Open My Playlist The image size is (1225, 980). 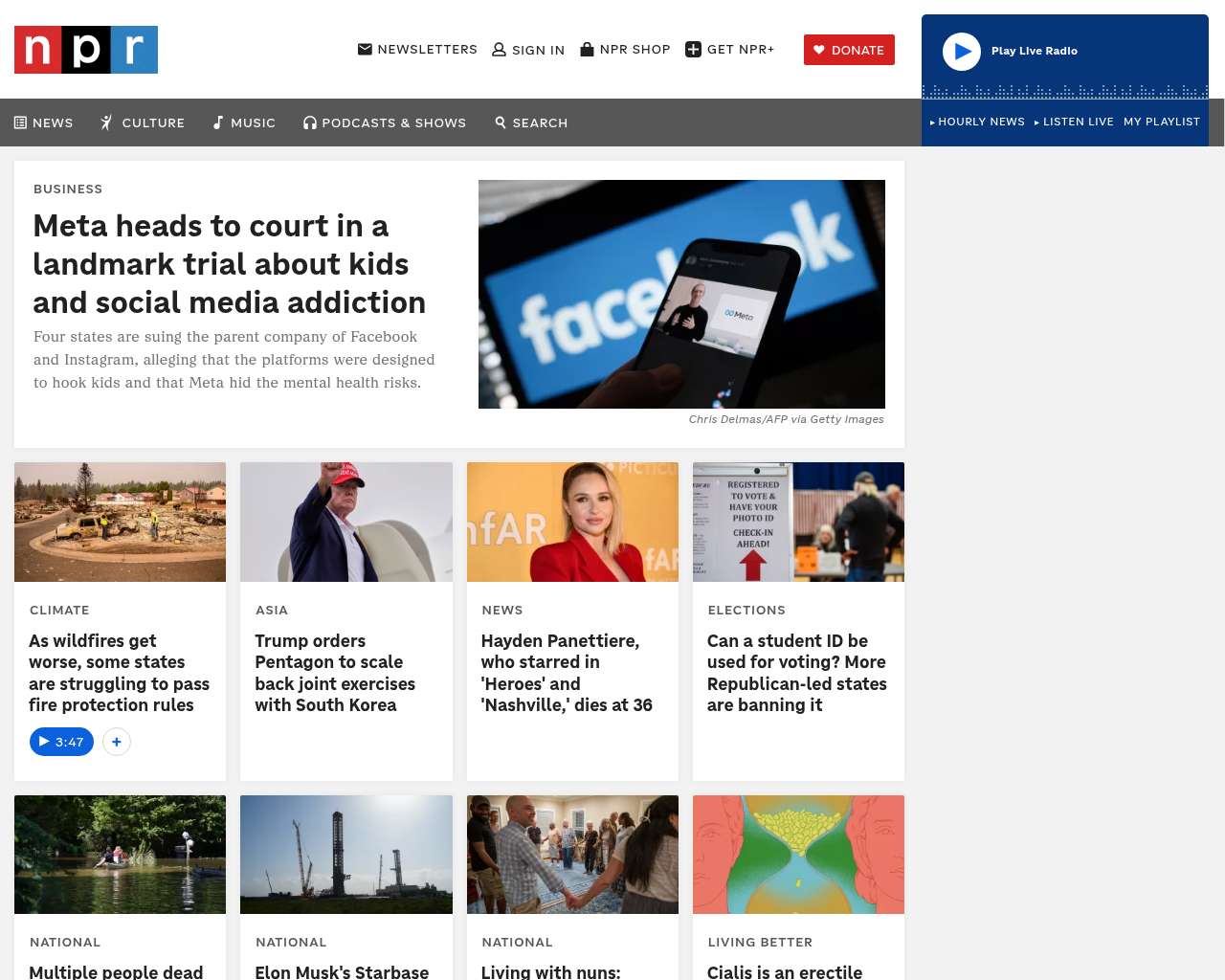[1162, 122]
